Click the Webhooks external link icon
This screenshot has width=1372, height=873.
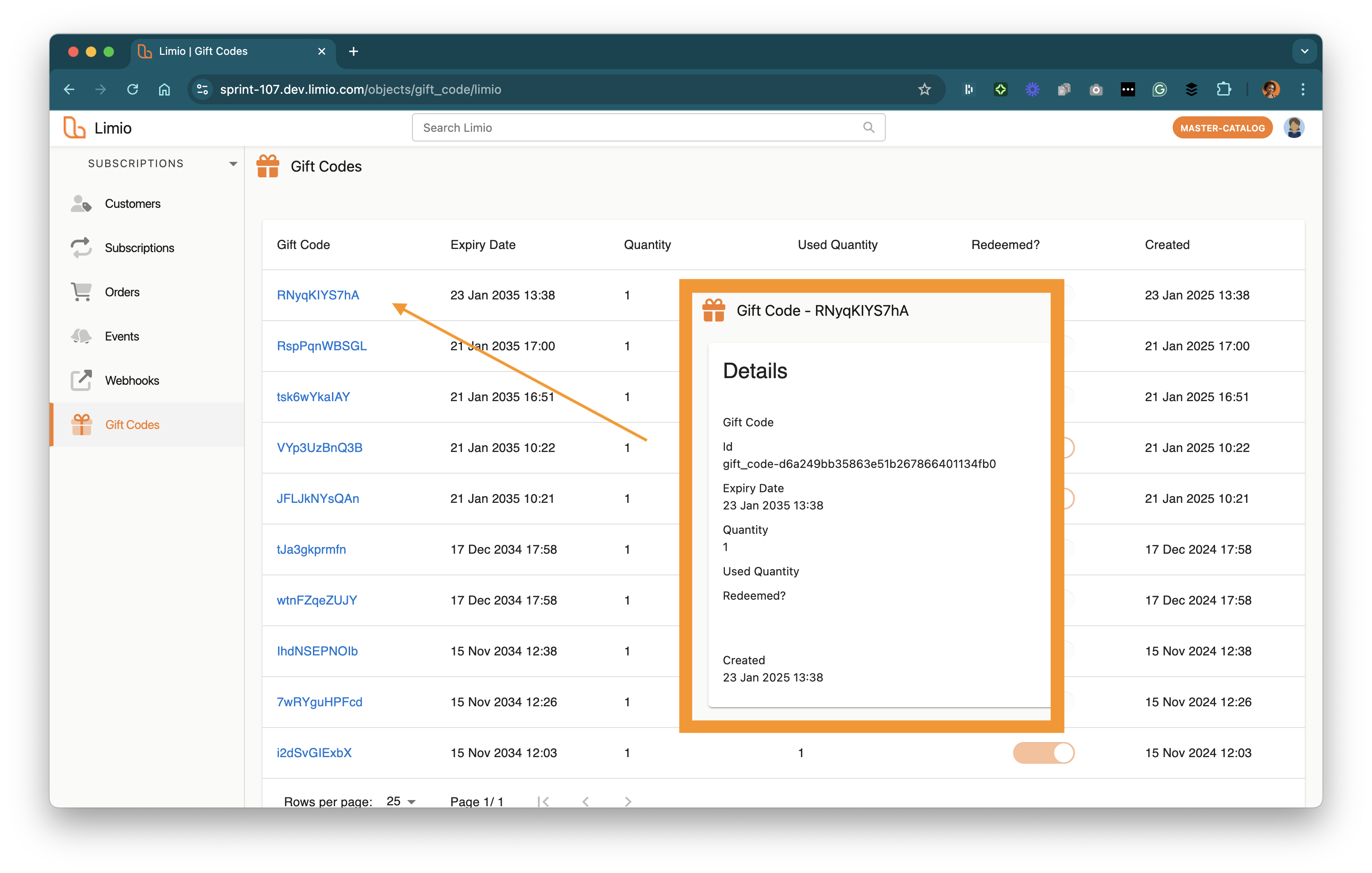(81, 380)
